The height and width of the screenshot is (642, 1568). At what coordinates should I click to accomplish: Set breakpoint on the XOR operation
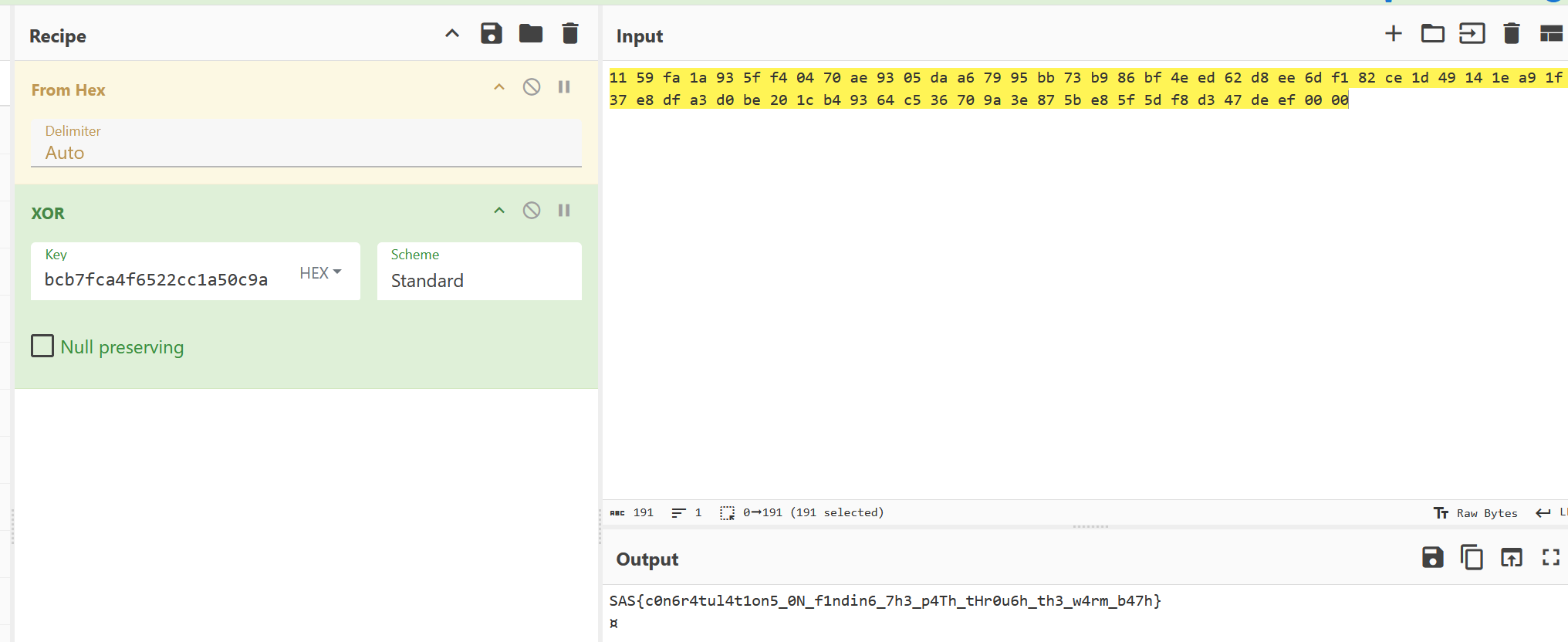[x=564, y=211]
